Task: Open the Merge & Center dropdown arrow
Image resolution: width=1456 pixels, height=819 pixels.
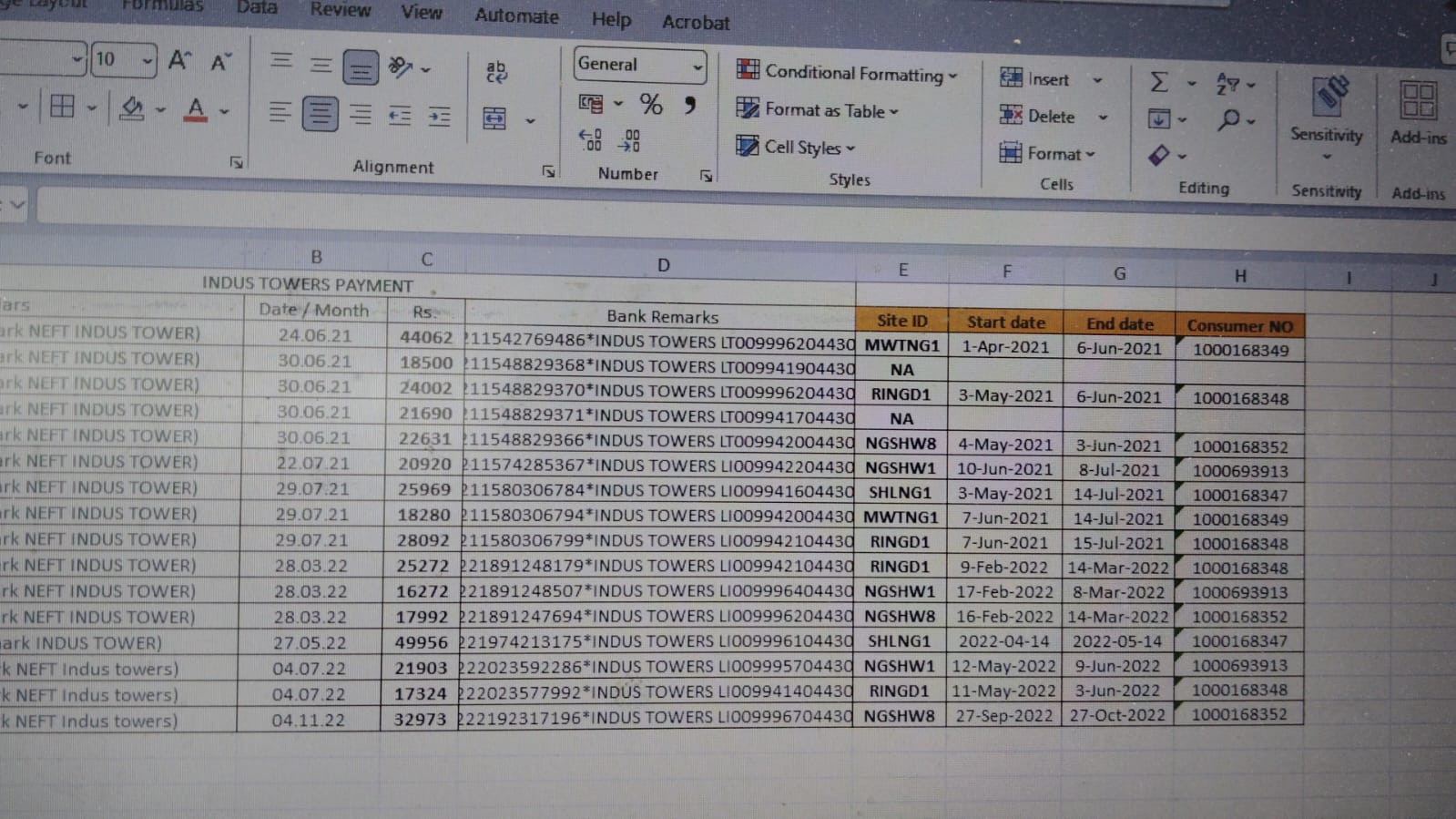Action: 530,120
